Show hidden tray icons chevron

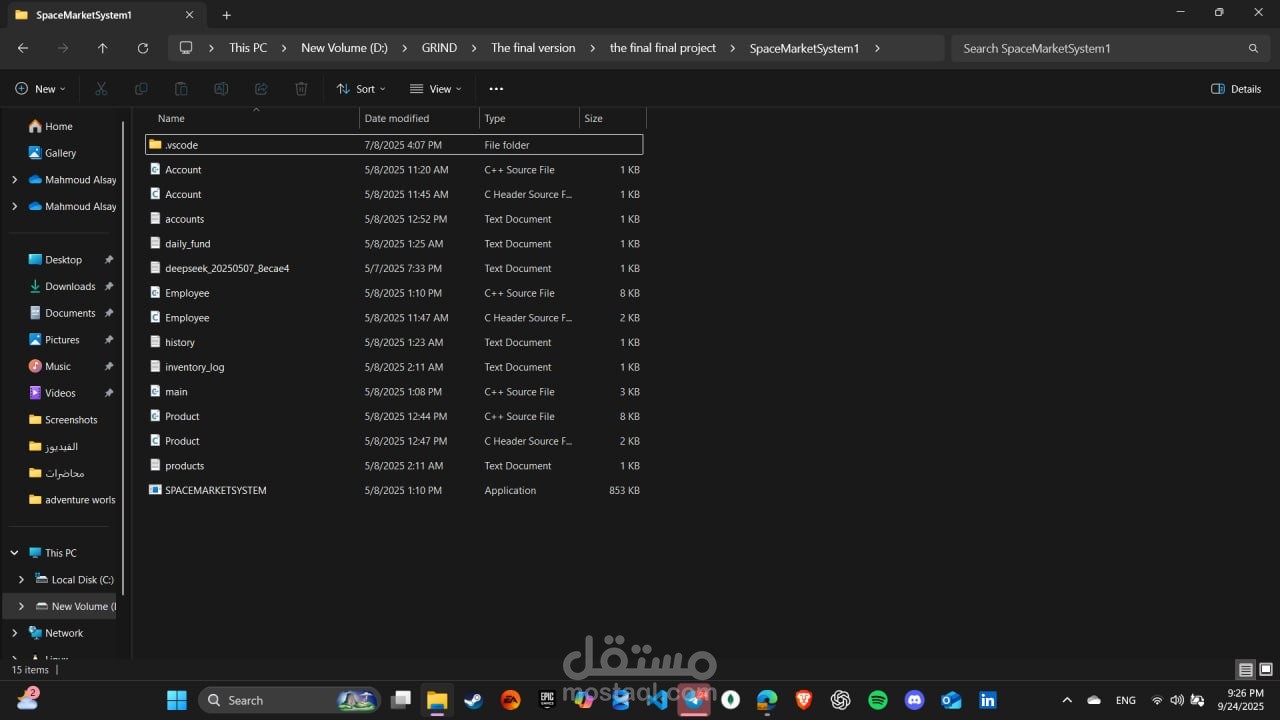[x=1066, y=700]
